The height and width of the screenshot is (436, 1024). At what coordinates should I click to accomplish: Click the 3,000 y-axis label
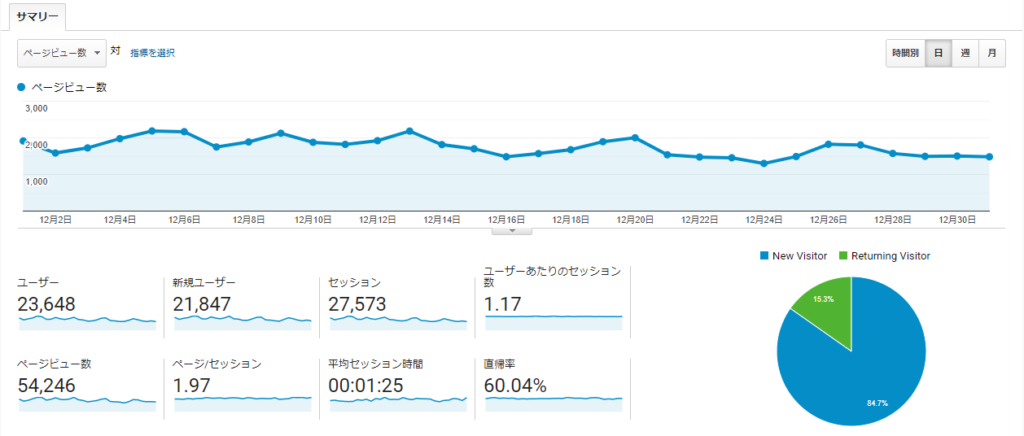coord(36,108)
